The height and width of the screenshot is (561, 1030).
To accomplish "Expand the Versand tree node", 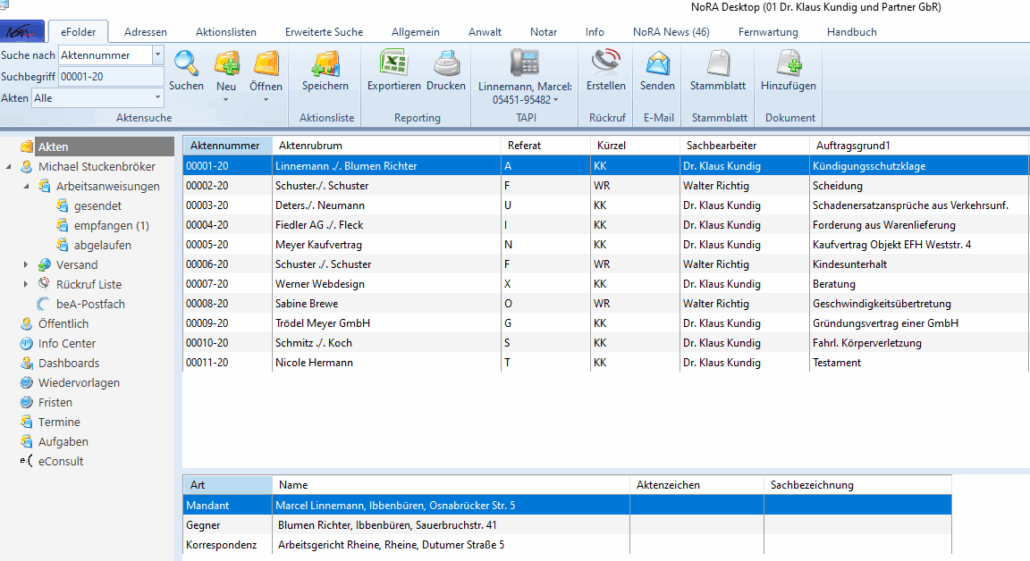I will 26,265.
